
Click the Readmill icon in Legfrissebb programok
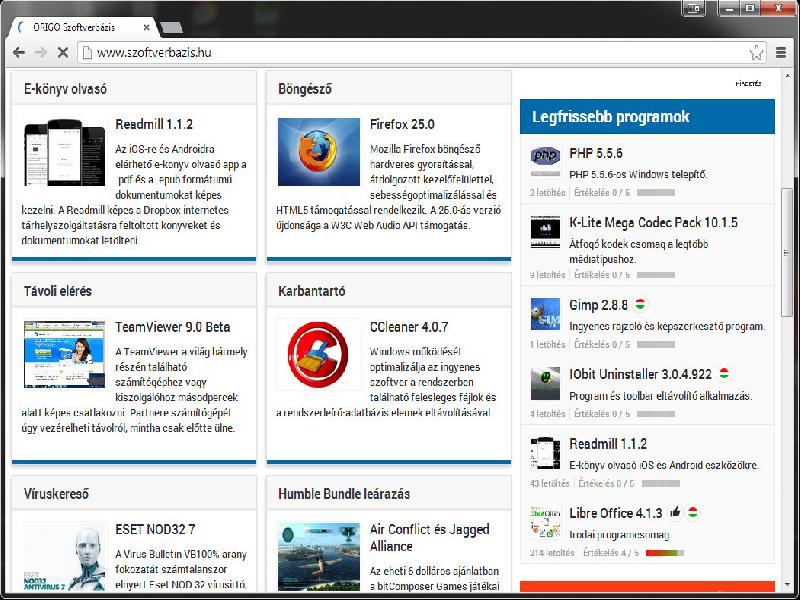tap(545, 453)
